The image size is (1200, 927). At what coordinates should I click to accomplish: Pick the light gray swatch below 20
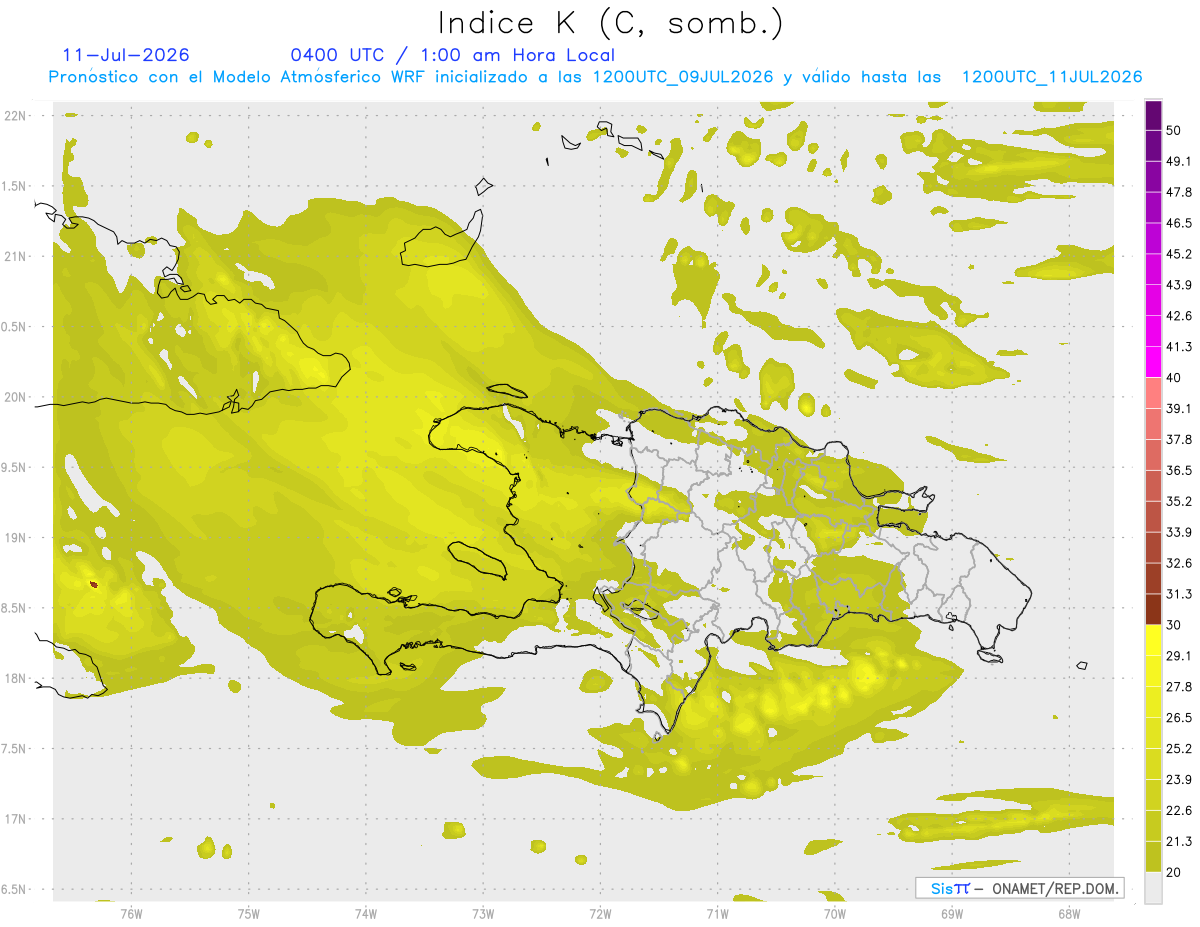pos(1153,888)
